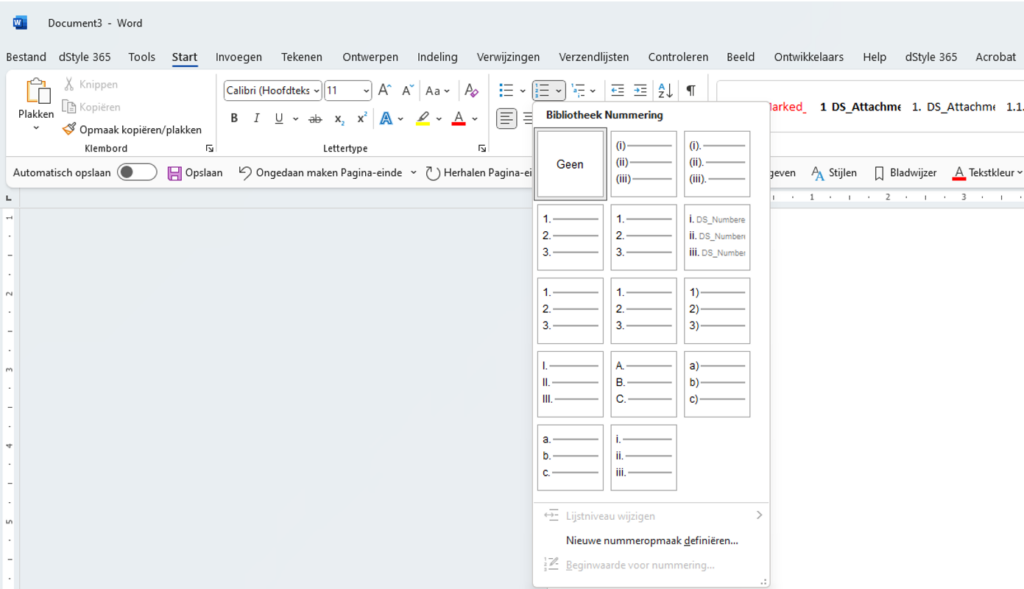Image resolution: width=1024 pixels, height=589 pixels.
Task: Decrease indent of paragraph
Action: point(617,90)
